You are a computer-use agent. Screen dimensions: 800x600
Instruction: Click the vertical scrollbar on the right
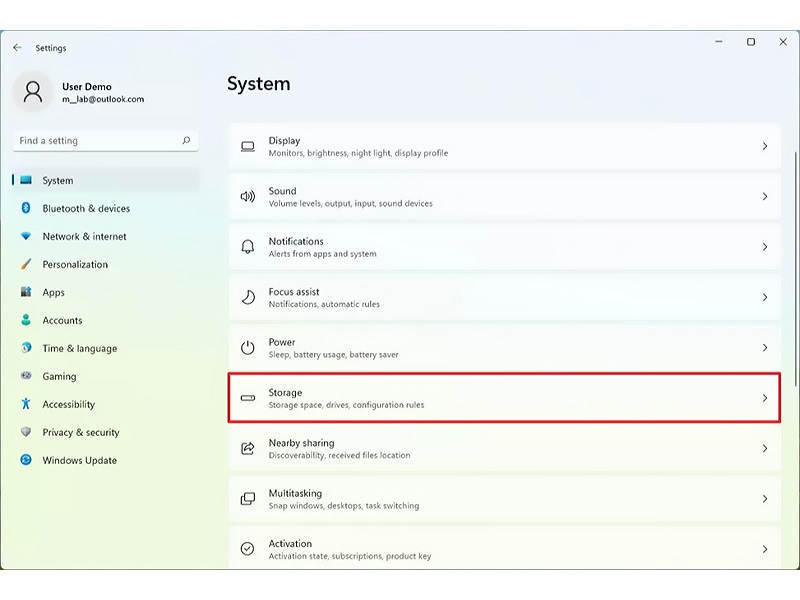(x=795, y=269)
